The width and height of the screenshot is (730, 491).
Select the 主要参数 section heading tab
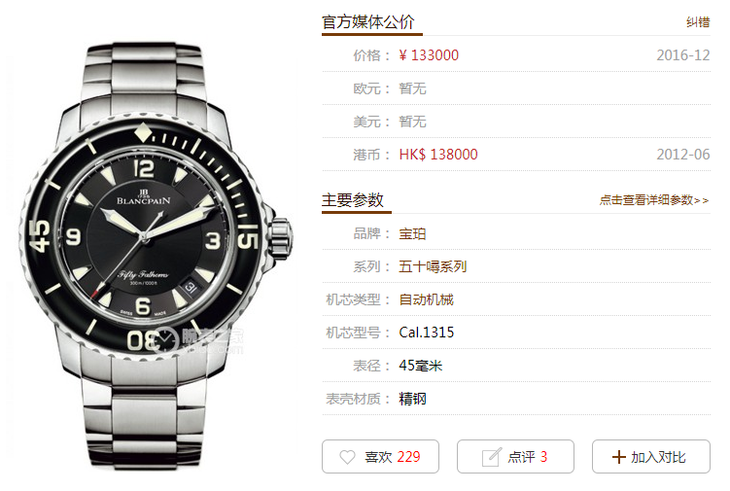click(x=352, y=200)
